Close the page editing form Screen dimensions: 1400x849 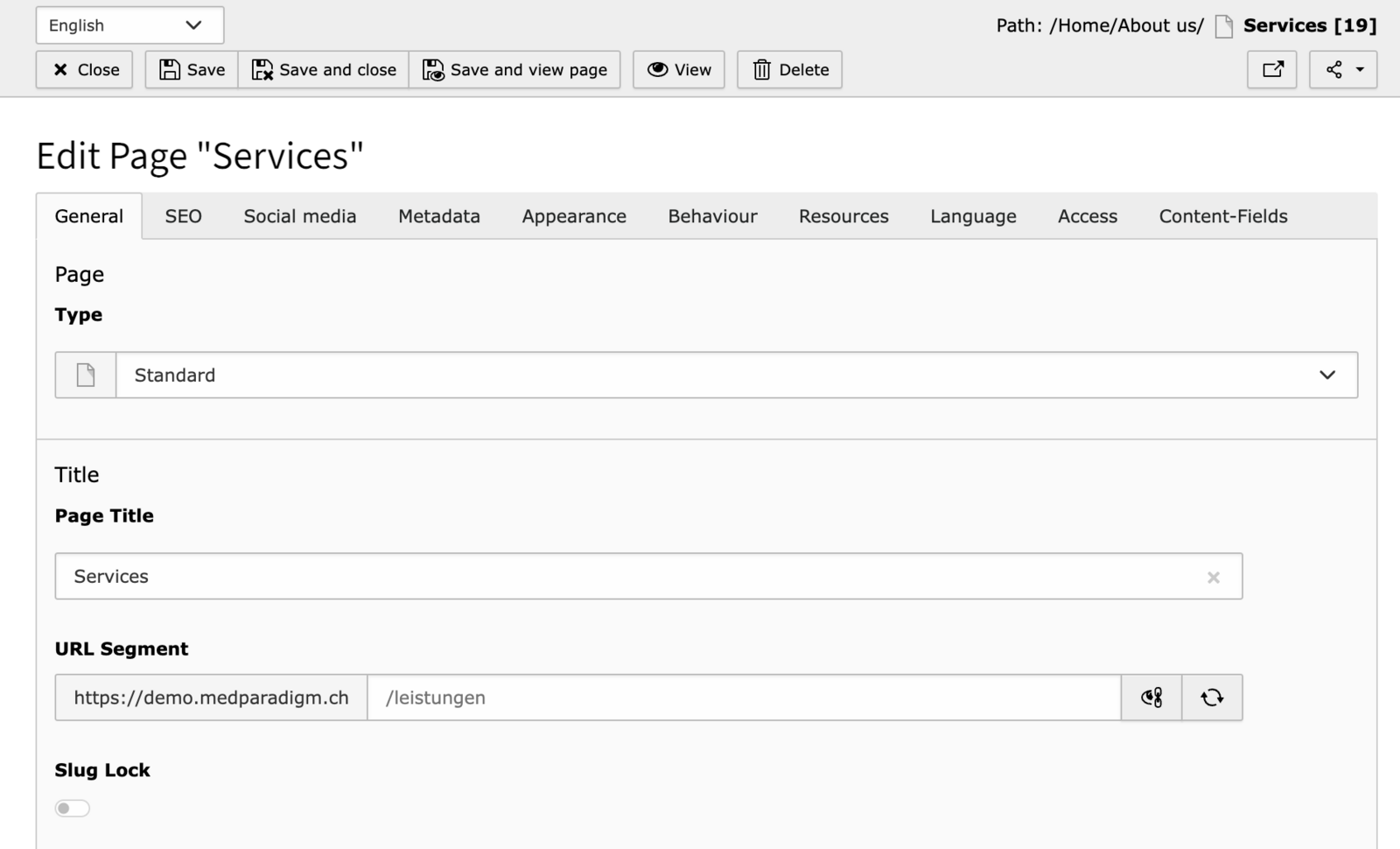[85, 70]
